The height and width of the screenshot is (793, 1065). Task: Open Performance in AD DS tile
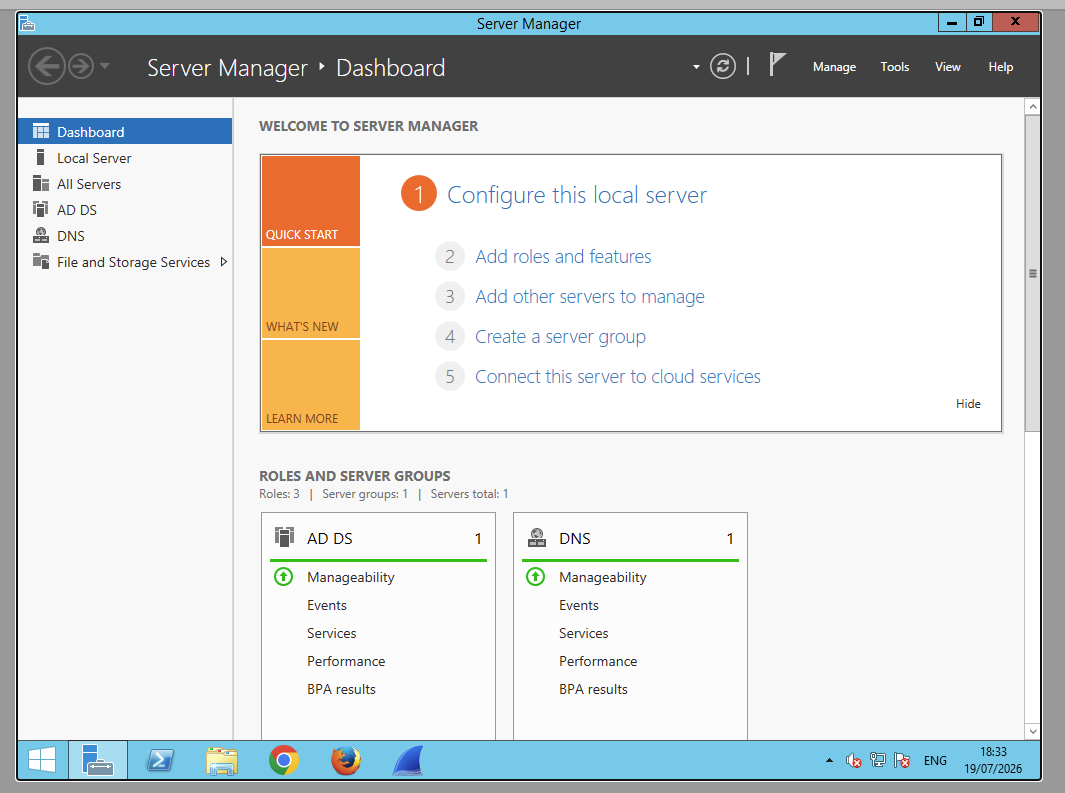pos(346,661)
